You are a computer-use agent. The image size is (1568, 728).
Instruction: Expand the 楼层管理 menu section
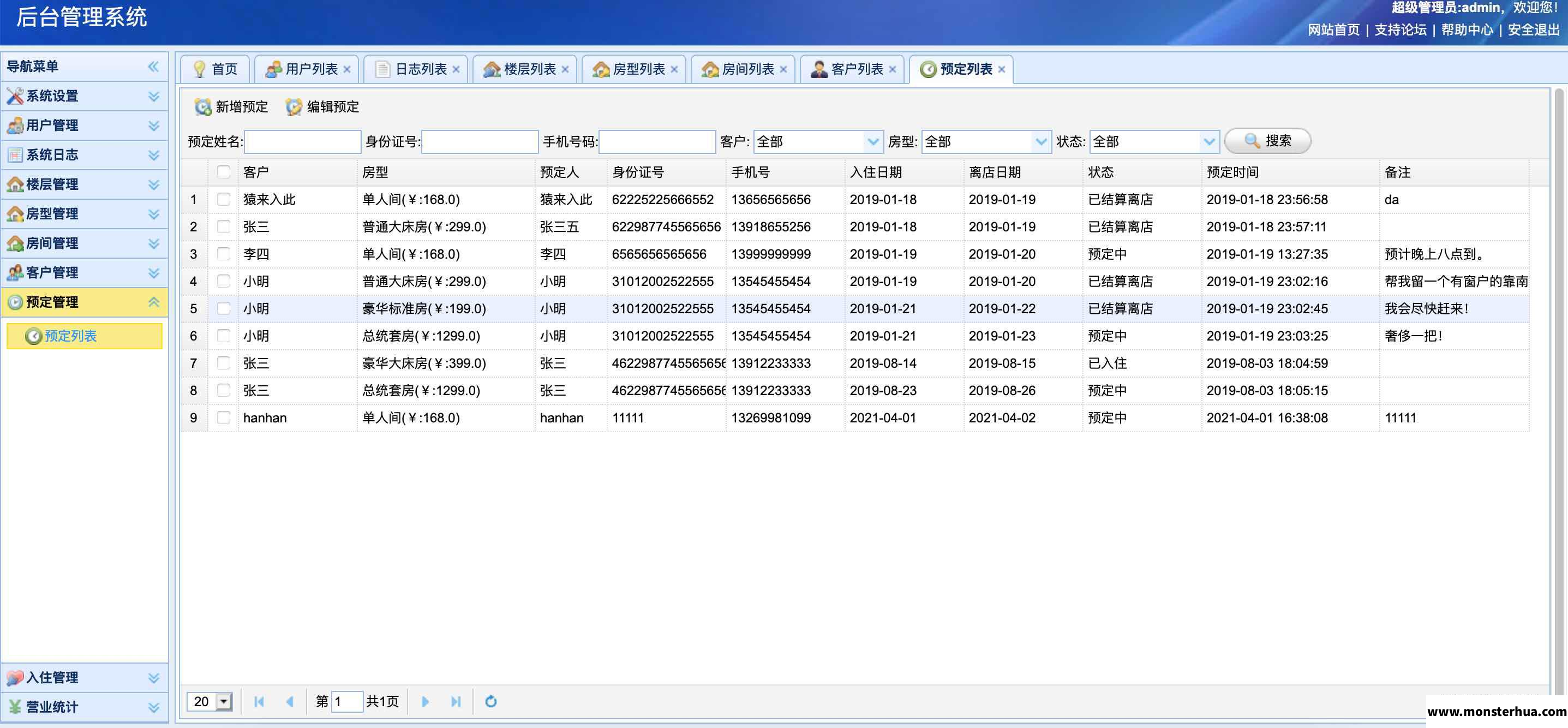[x=153, y=184]
